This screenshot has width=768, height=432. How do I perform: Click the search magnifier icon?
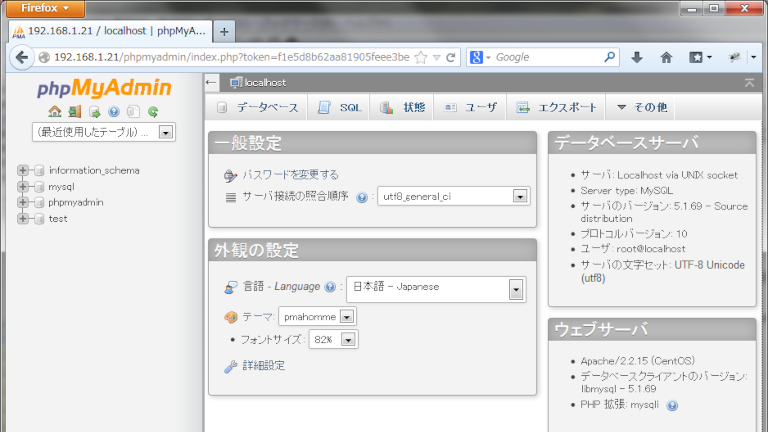[609, 57]
